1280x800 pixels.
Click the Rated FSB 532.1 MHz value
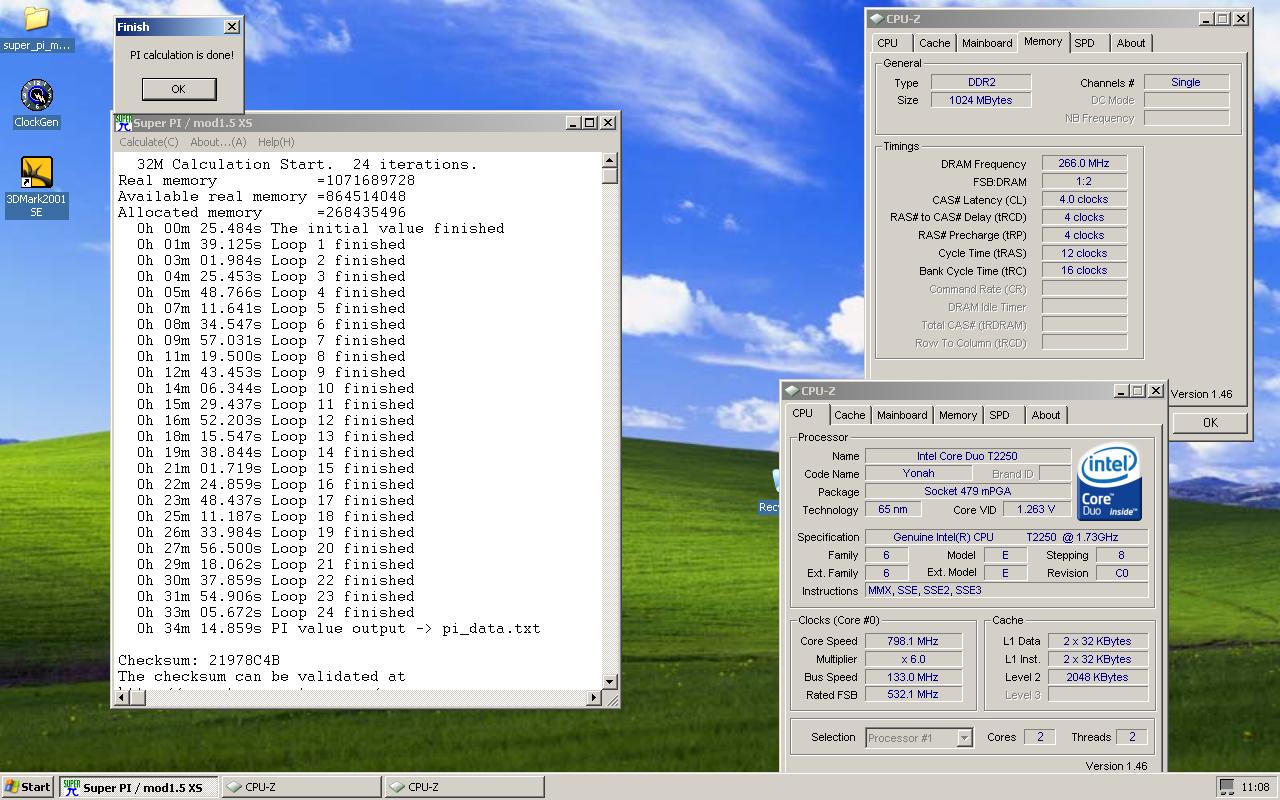point(912,694)
